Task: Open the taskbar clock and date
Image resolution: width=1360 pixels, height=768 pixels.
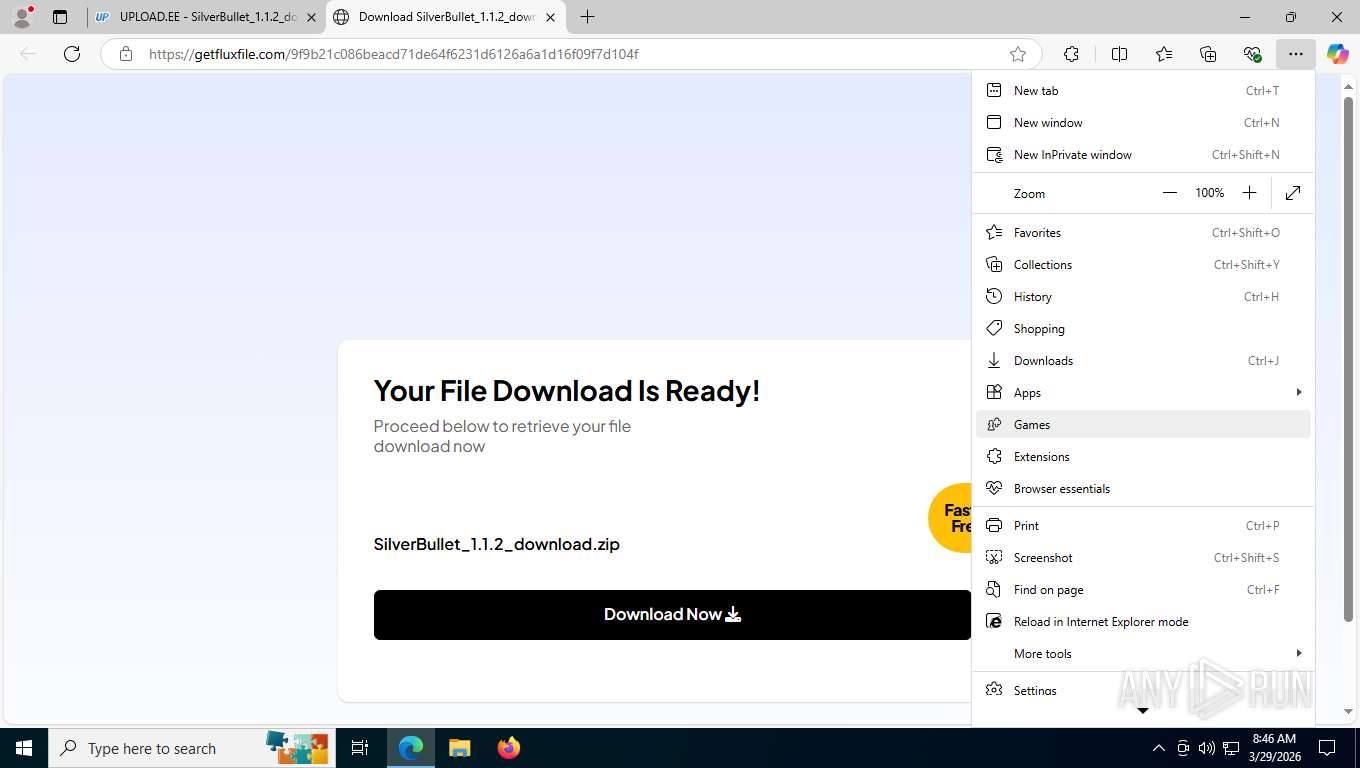Action: pyautogui.click(x=1274, y=748)
